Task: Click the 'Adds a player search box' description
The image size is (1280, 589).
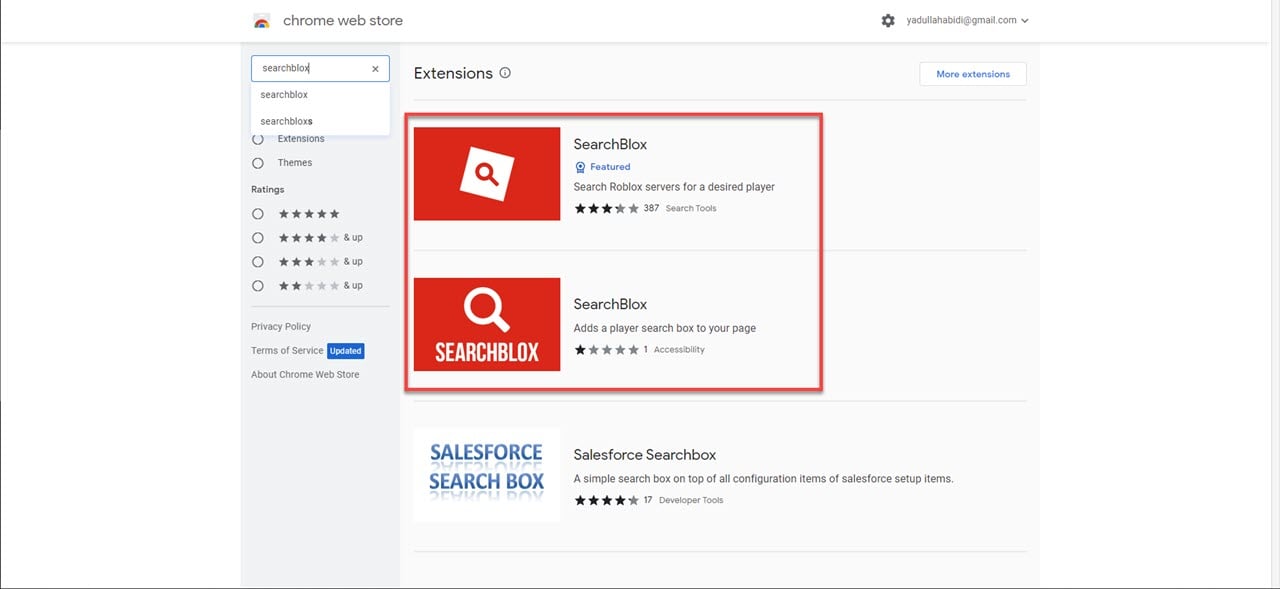Action: click(664, 328)
